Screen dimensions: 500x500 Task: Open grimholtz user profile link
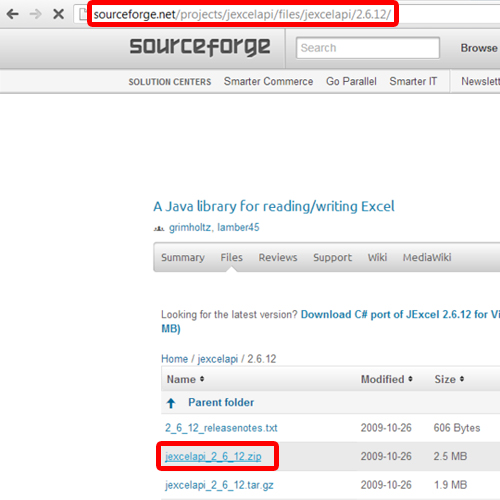190,228
